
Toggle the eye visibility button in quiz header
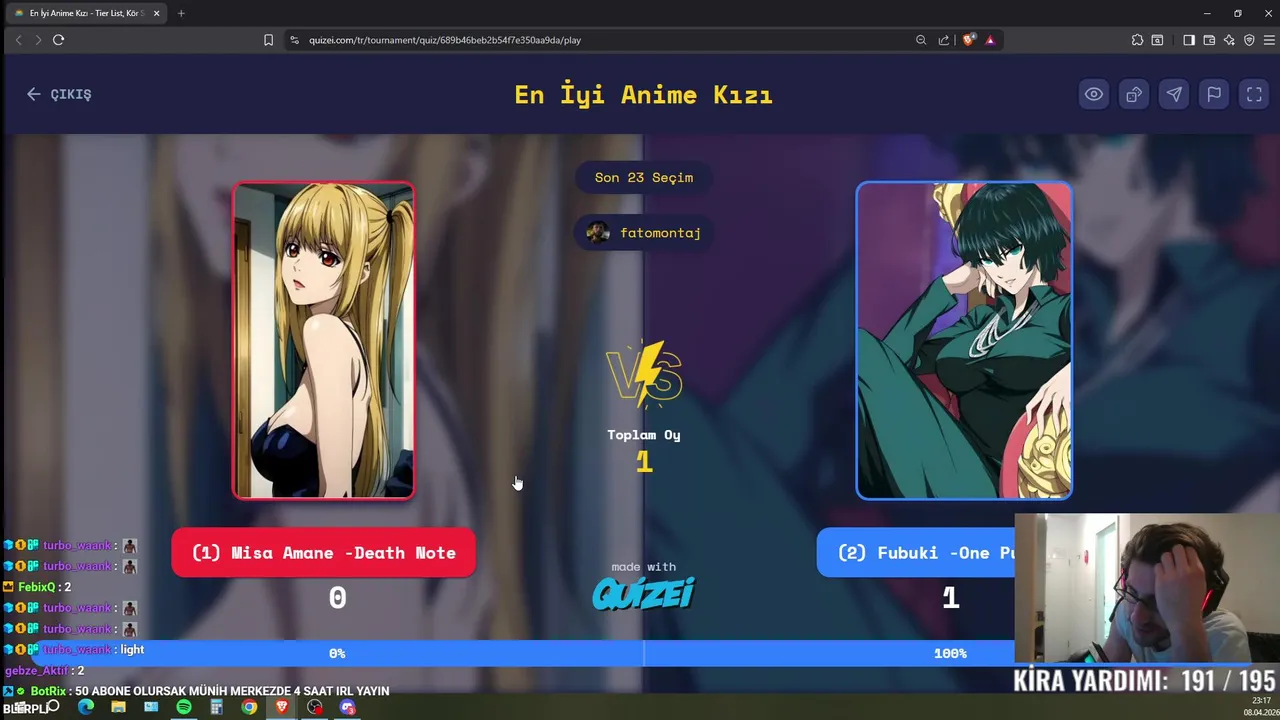1094,94
